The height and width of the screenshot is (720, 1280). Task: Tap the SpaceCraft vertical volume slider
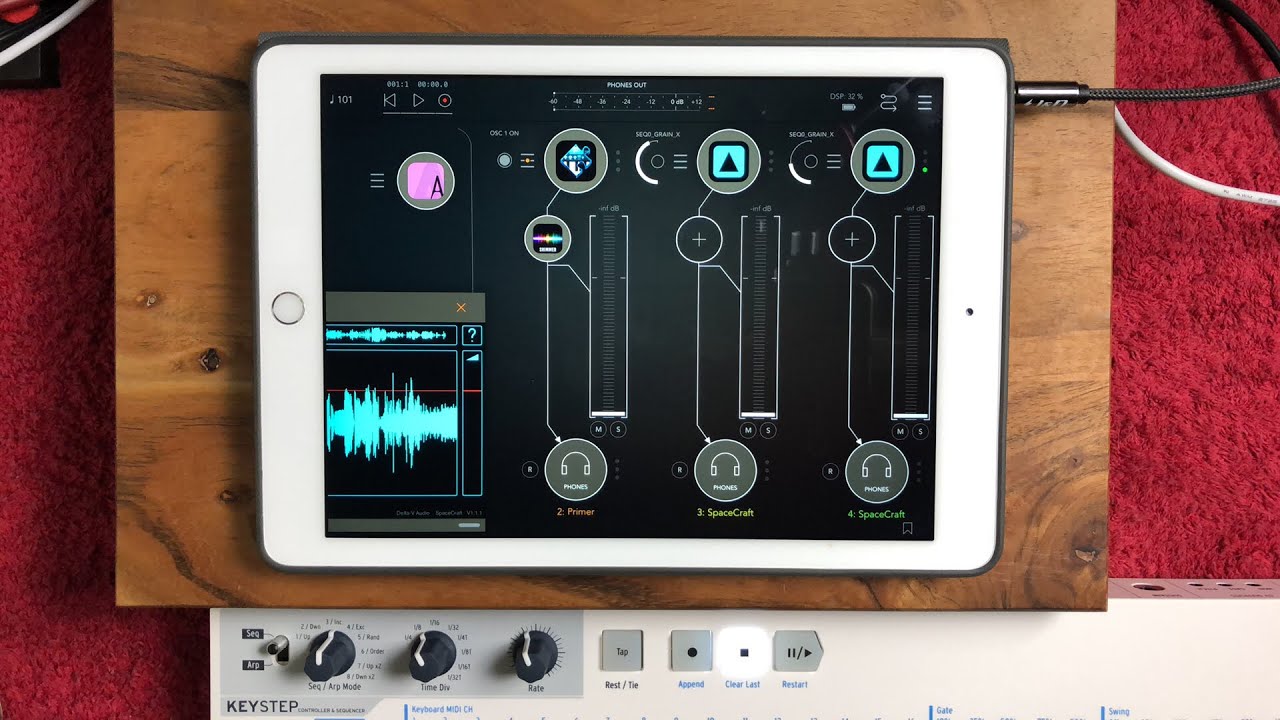click(473, 422)
